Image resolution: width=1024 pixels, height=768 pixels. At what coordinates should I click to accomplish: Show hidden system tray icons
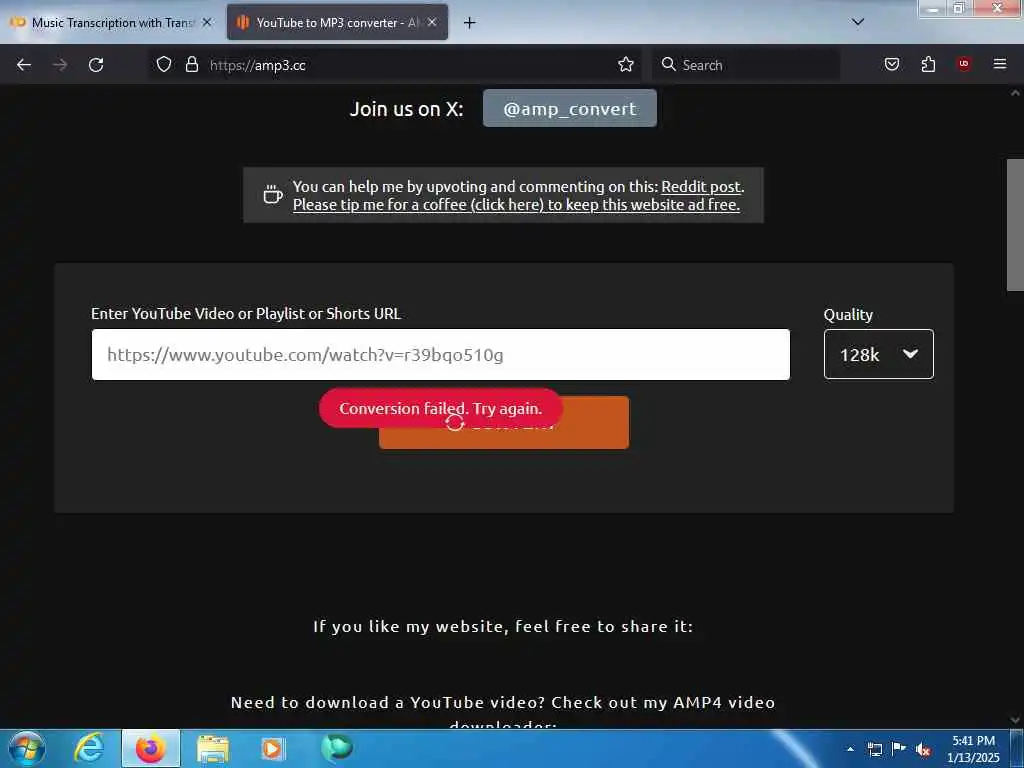click(x=850, y=749)
